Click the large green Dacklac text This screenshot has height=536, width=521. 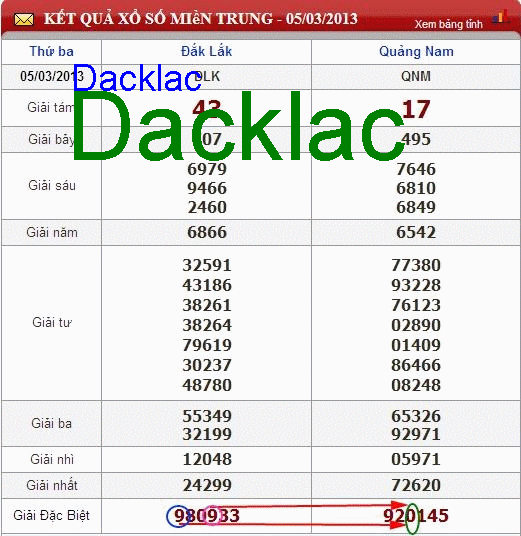click(238, 126)
